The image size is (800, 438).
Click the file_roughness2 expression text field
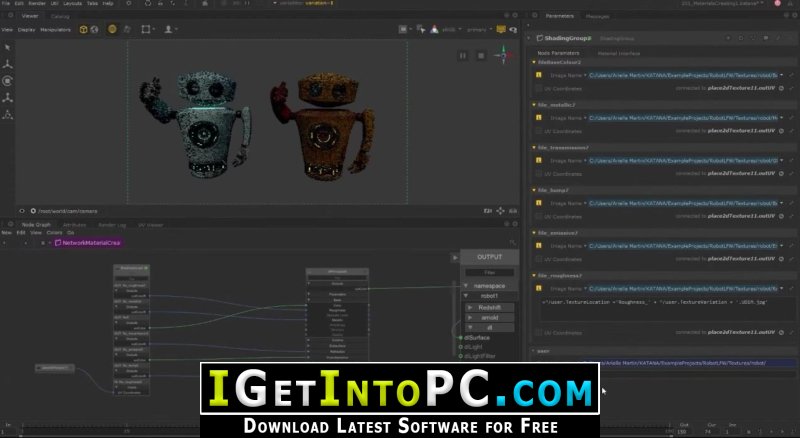[x=661, y=308]
